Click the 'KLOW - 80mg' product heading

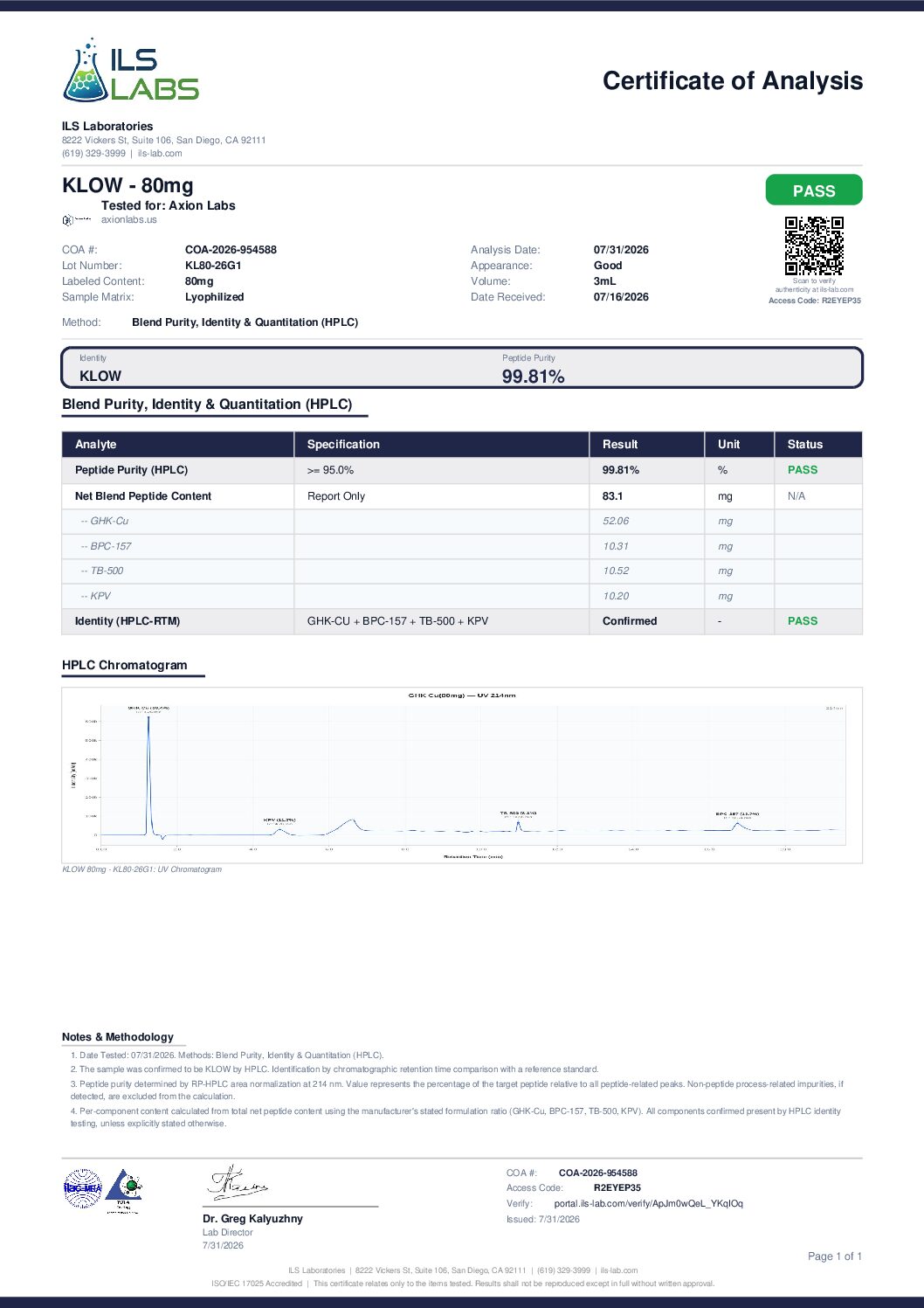tap(128, 185)
